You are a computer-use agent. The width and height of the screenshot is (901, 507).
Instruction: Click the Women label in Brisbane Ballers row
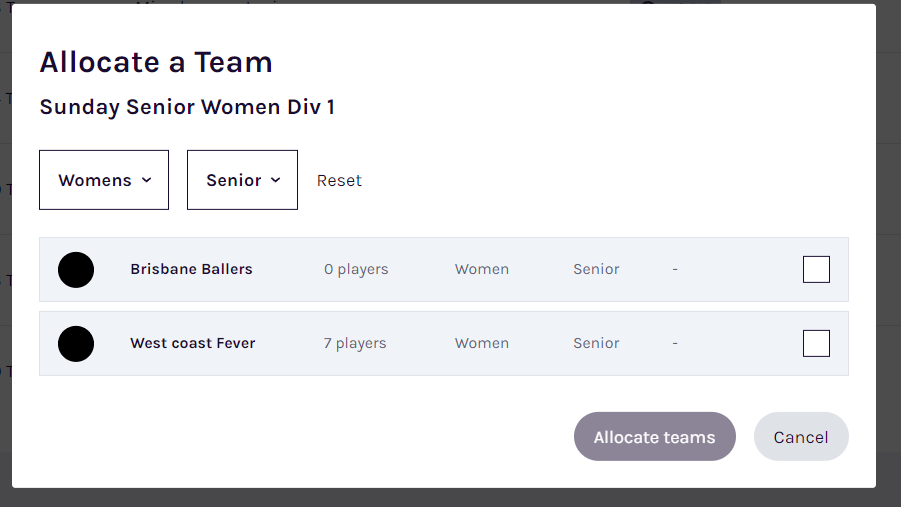[482, 269]
